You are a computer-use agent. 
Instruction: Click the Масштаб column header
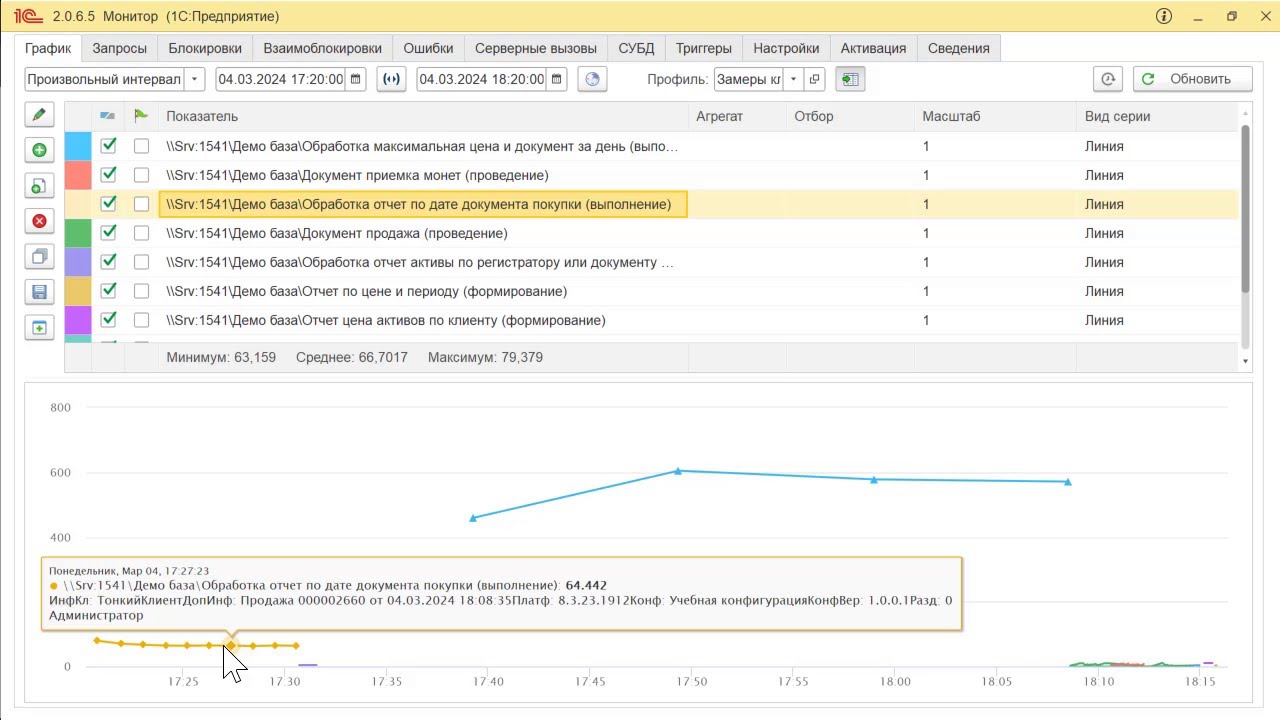996,116
